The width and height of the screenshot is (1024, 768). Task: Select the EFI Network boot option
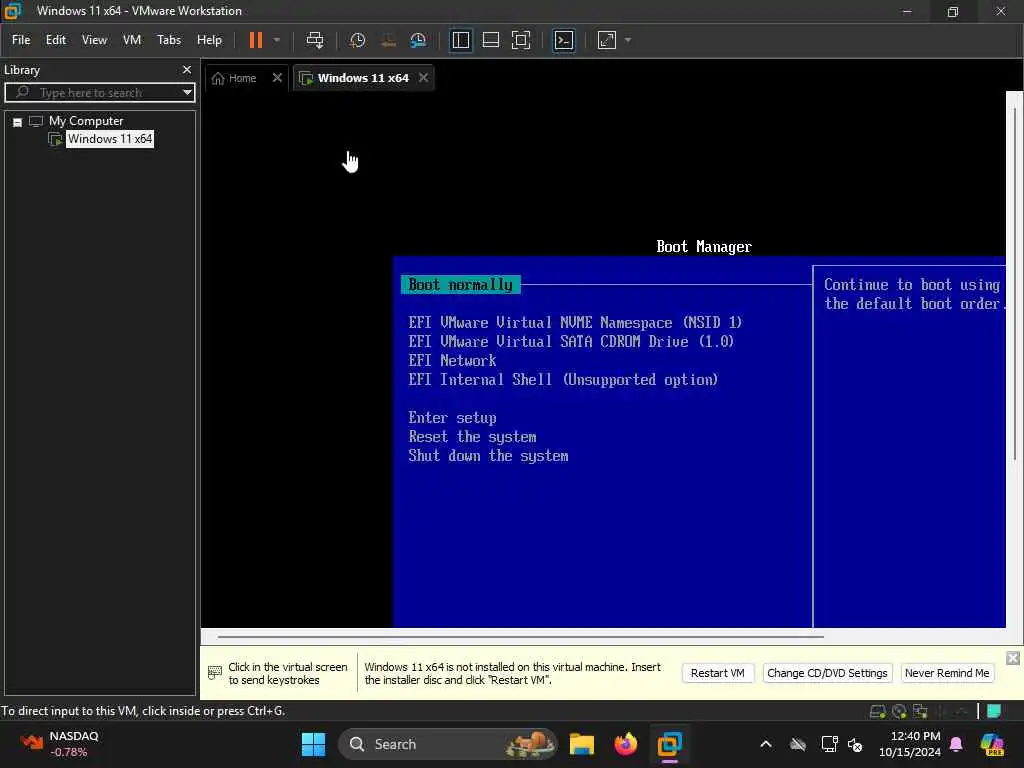452,360
